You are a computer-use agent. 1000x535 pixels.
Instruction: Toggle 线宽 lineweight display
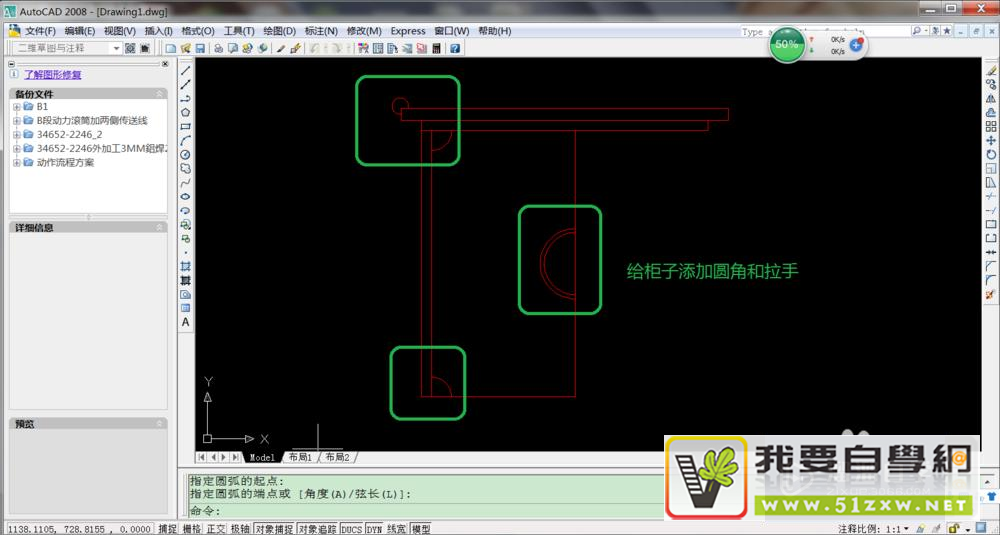pos(397,529)
